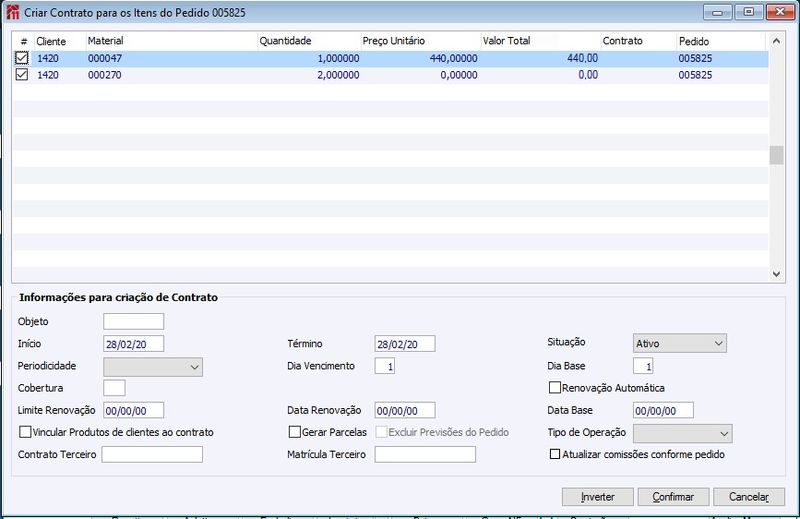Click the scroll up arrow of the grid

click(776, 41)
